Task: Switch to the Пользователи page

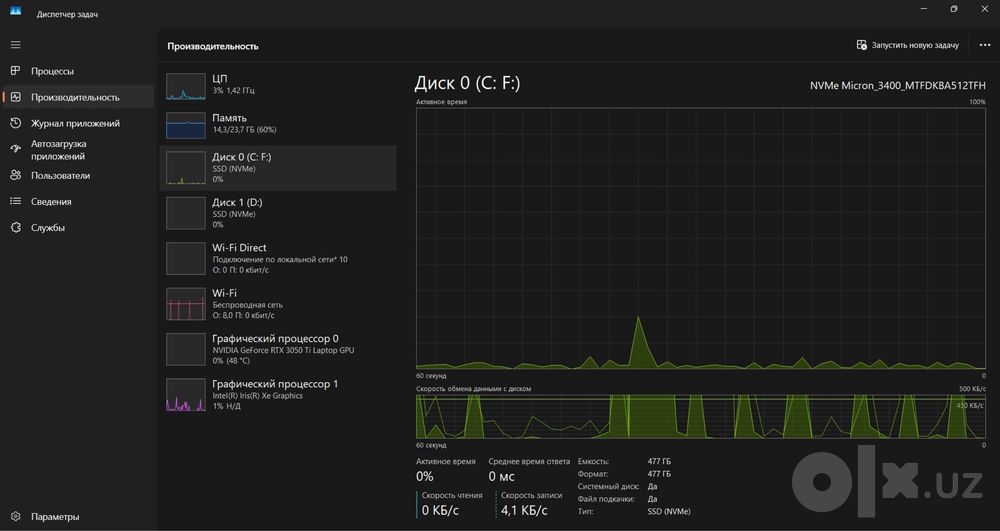Action: pyautogui.click(x=78, y=175)
